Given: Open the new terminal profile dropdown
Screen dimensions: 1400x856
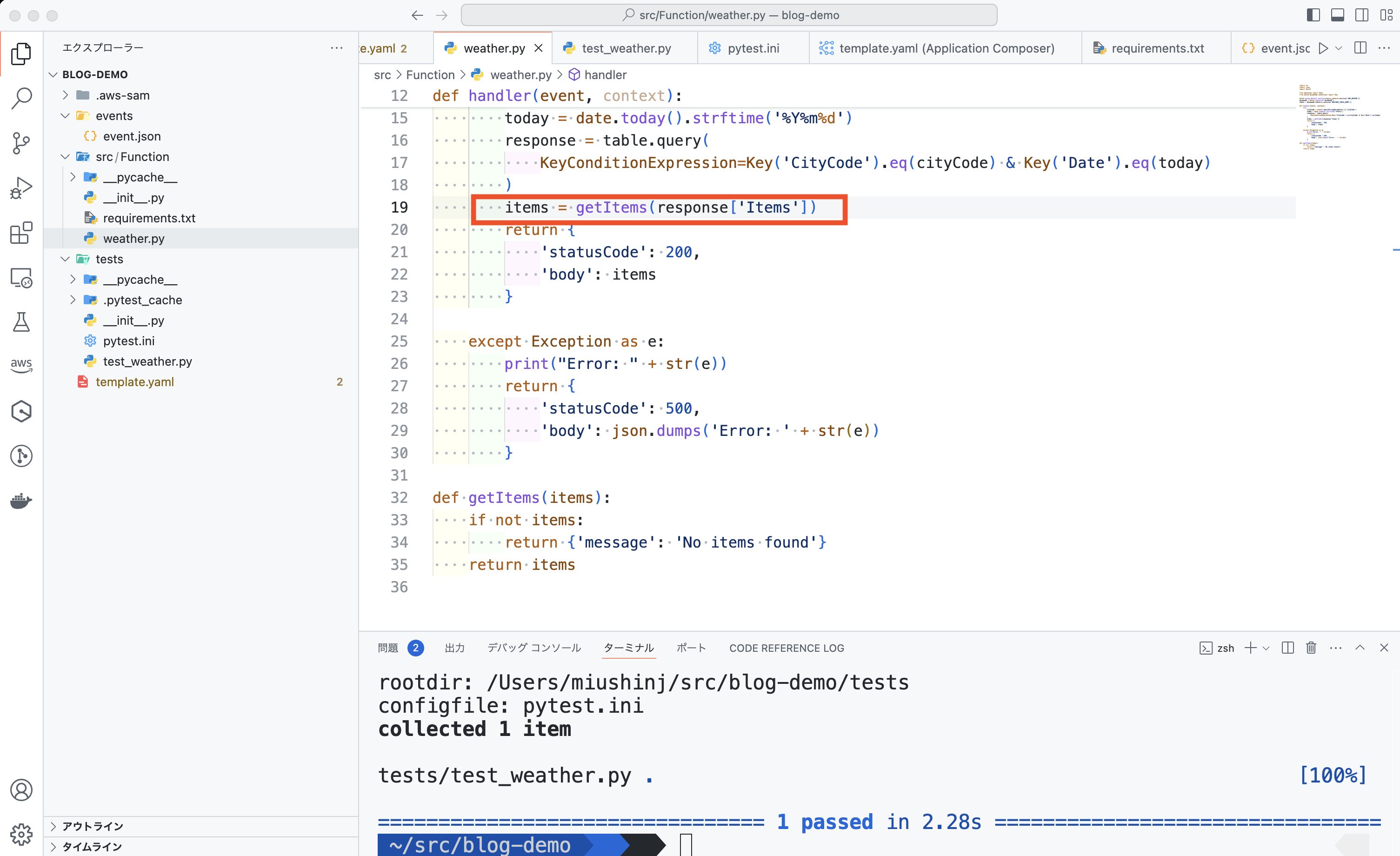Looking at the screenshot, I should (x=1266, y=648).
